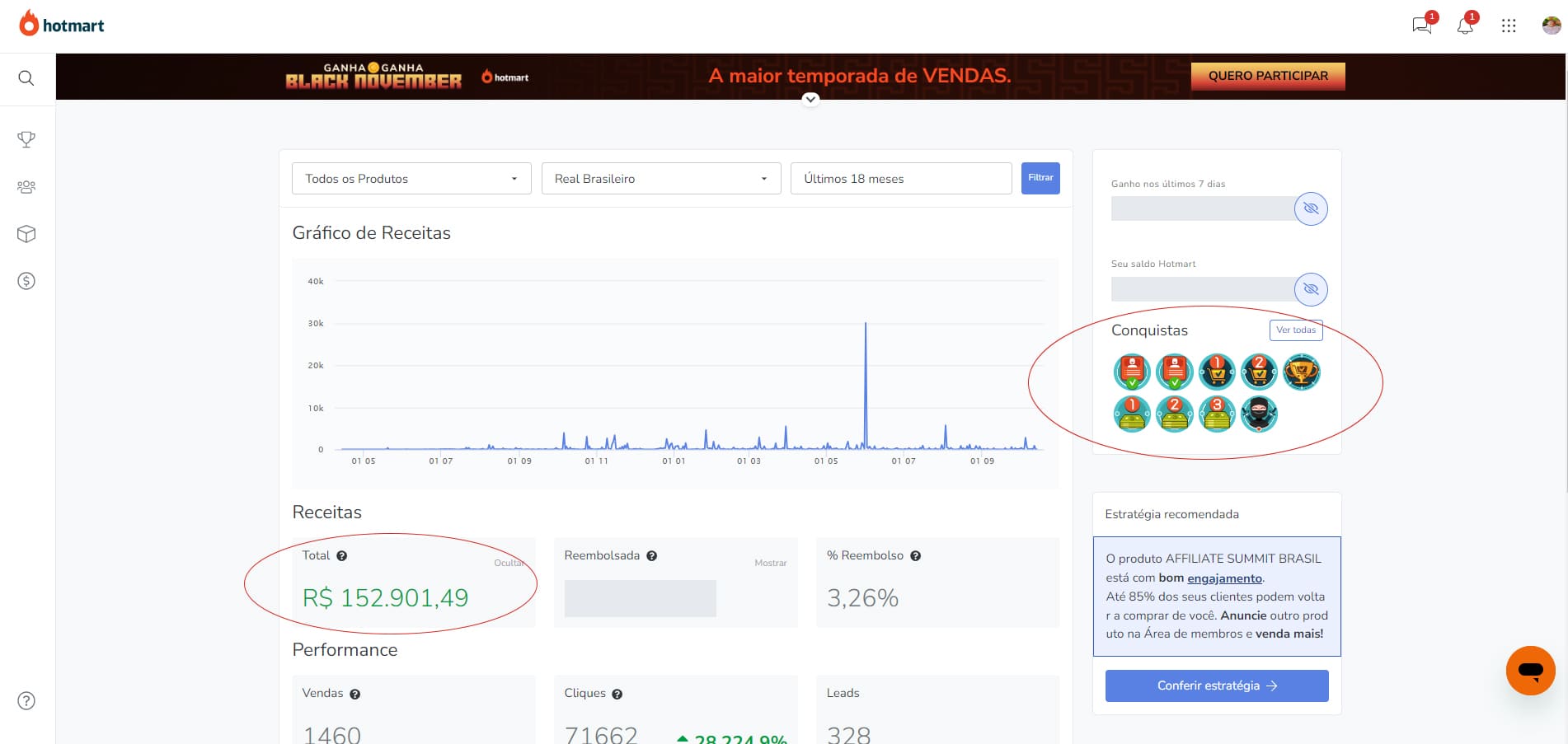The width and height of the screenshot is (1568, 744).
Task: Open the messages chat icon in header
Action: [1421, 26]
